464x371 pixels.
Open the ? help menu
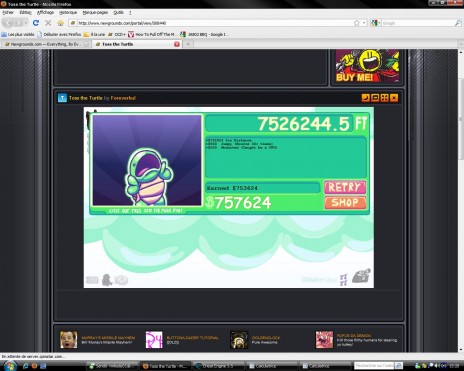pyautogui.click(x=130, y=12)
